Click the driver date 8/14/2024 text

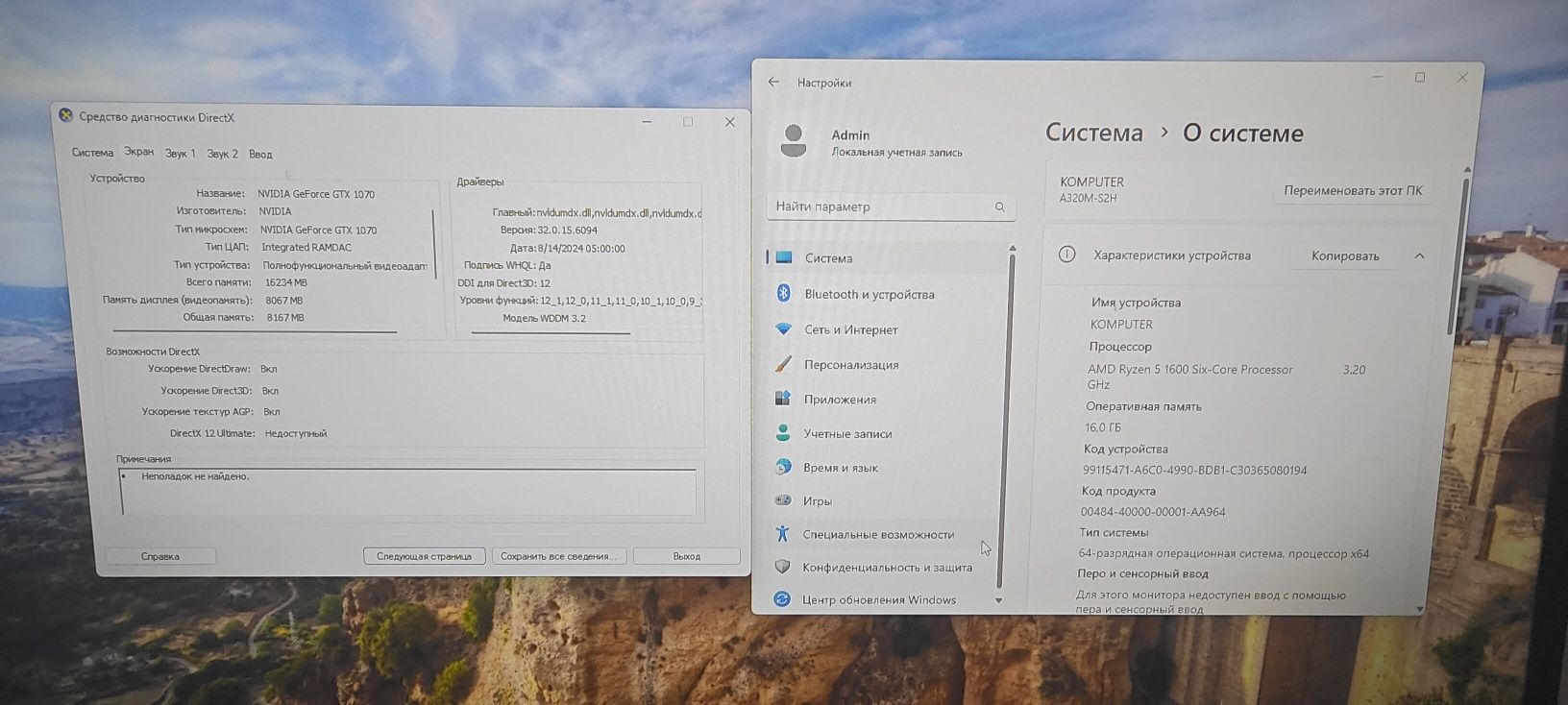click(x=581, y=249)
